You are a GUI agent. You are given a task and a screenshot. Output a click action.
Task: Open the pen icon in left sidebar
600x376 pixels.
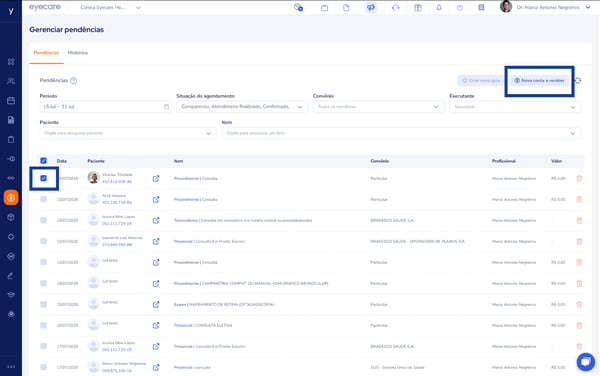pyautogui.click(x=11, y=275)
